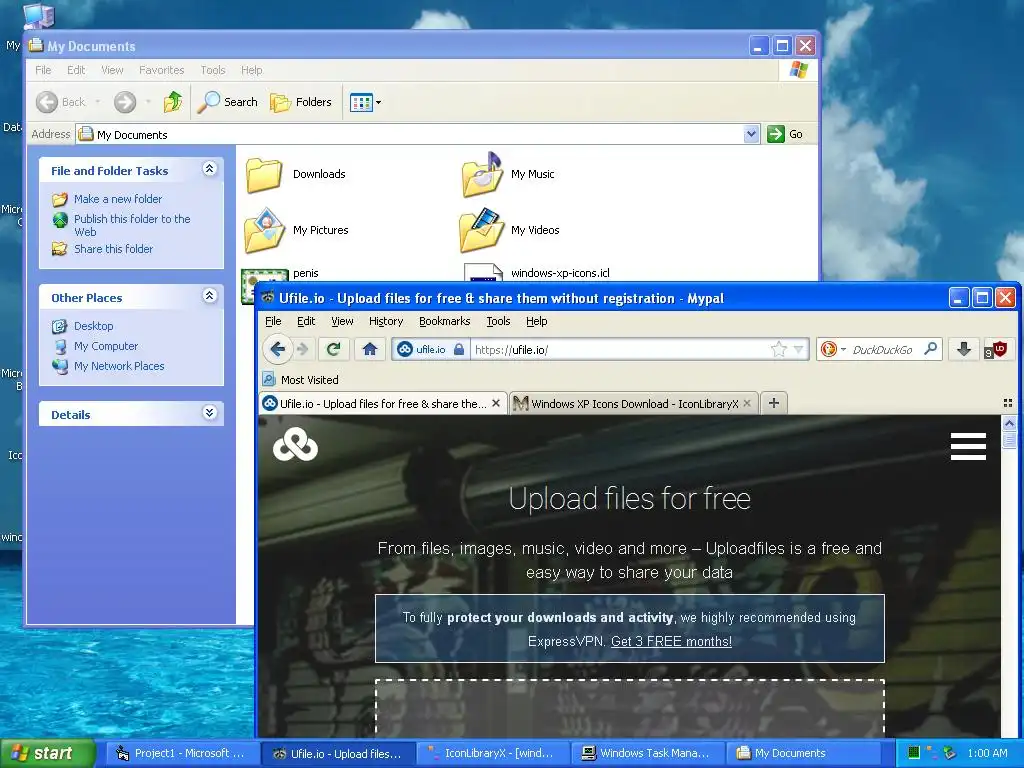The image size is (1024, 768).
Task: Go to Desktop in Other Places
Action: click(x=93, y=326)
